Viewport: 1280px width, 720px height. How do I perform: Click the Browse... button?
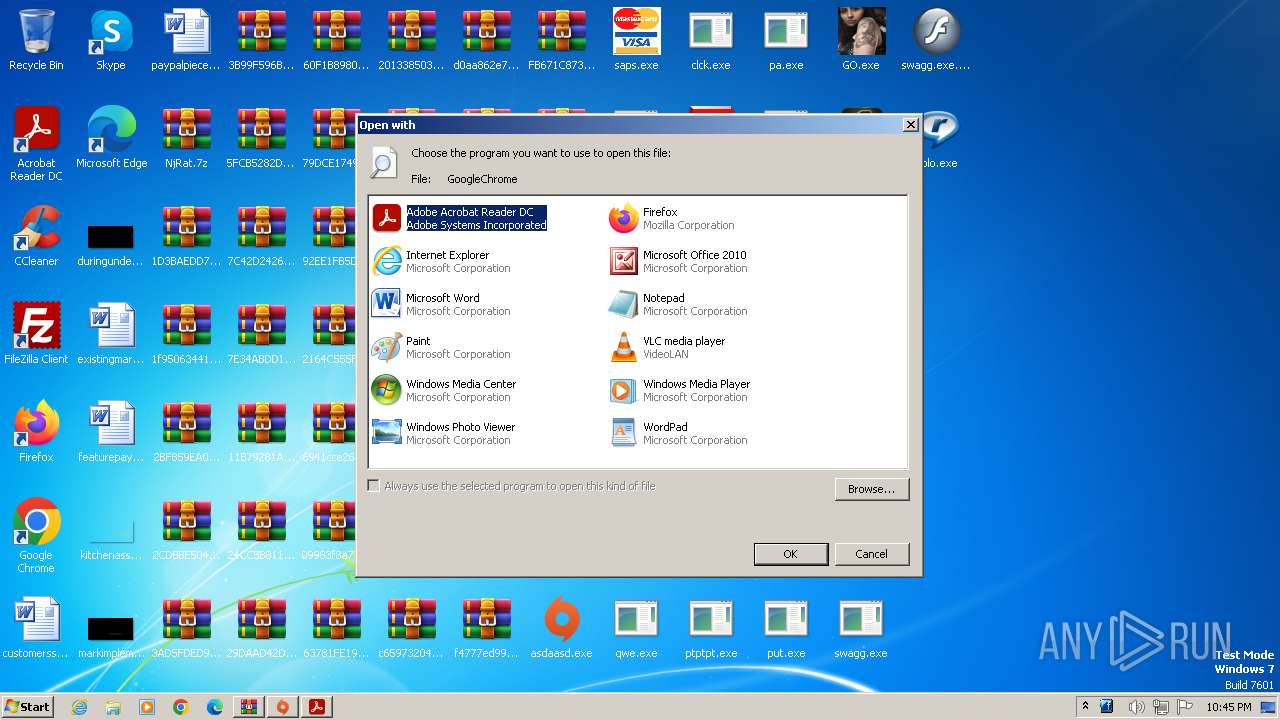871,489
